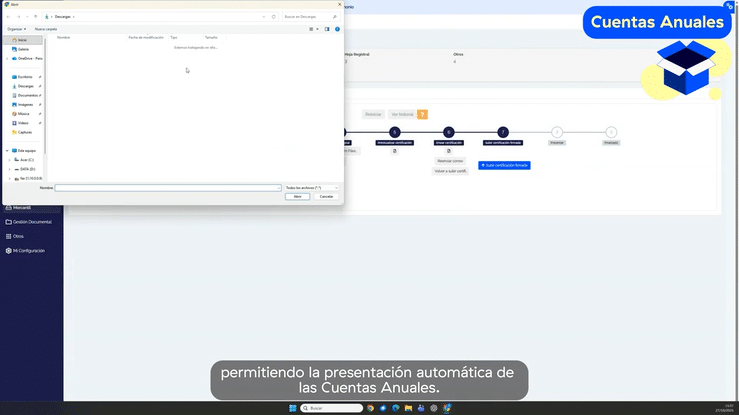Select workflow step 9 Finalizado circle
Viewport: 739px width, 415px height.
click(611, 132)
